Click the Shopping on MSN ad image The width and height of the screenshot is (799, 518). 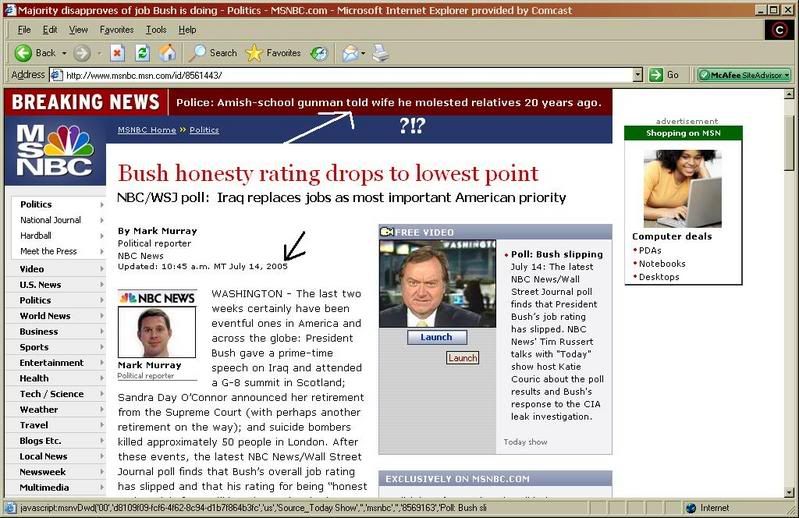pos(682,188)
